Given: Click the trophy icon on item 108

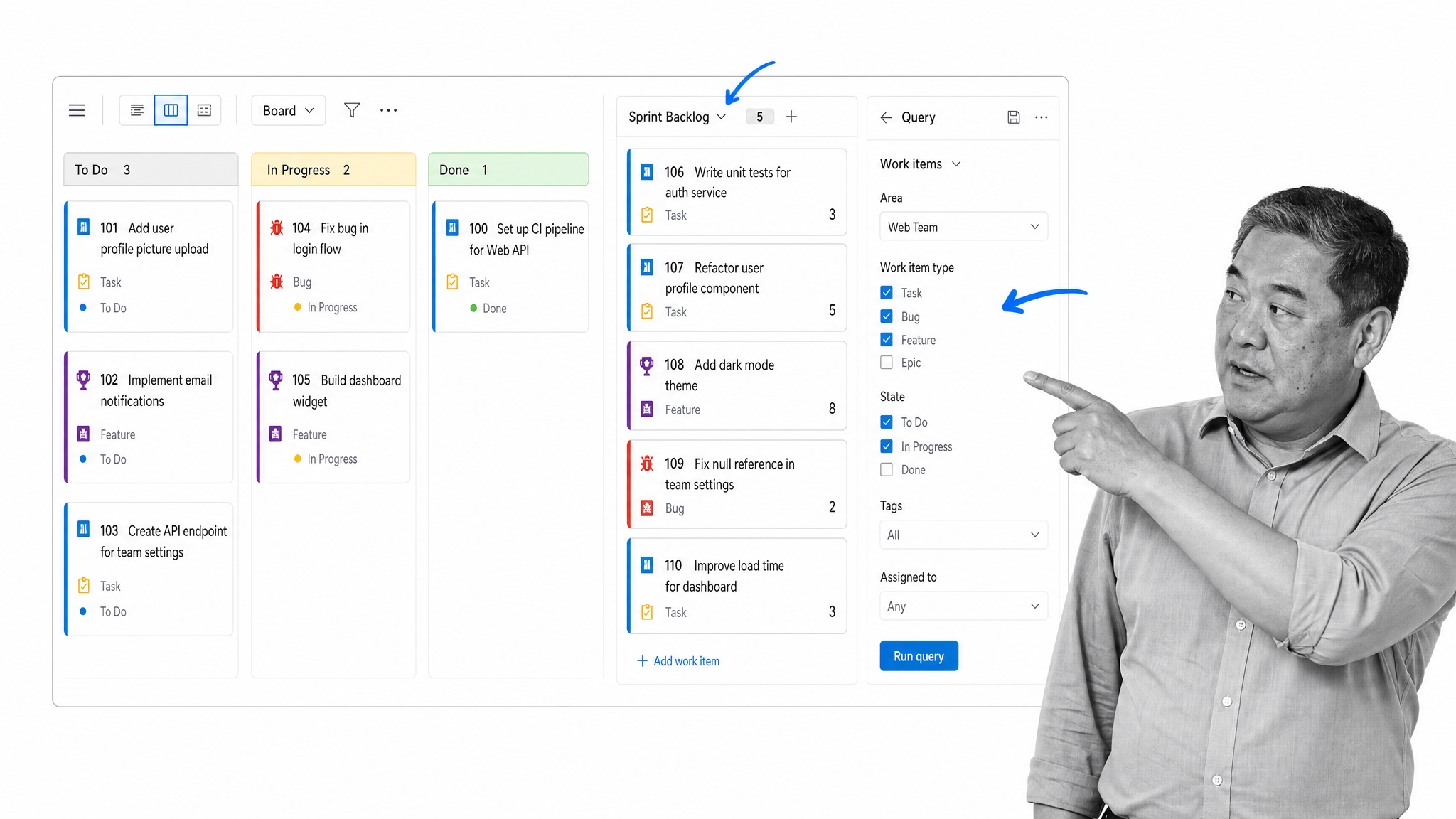Looking at the screenshot, I should (x=646, y=365).
